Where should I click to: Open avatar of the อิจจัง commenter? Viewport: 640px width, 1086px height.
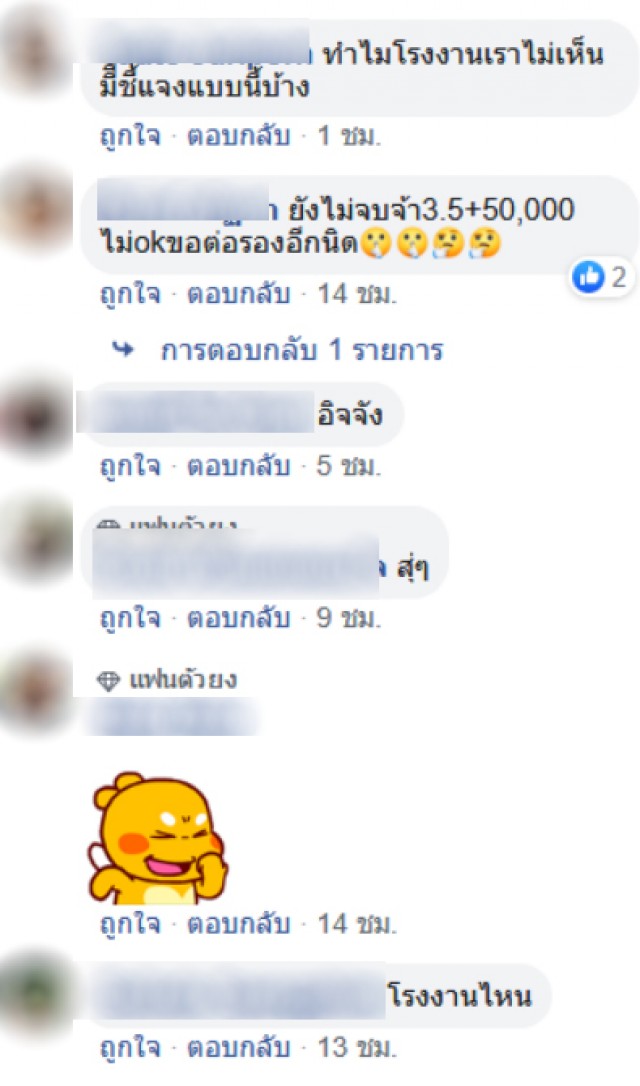click(37, 417)
